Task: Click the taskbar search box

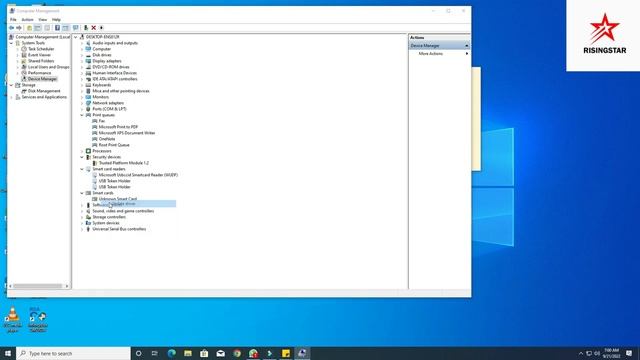Action: pos(73,353)
